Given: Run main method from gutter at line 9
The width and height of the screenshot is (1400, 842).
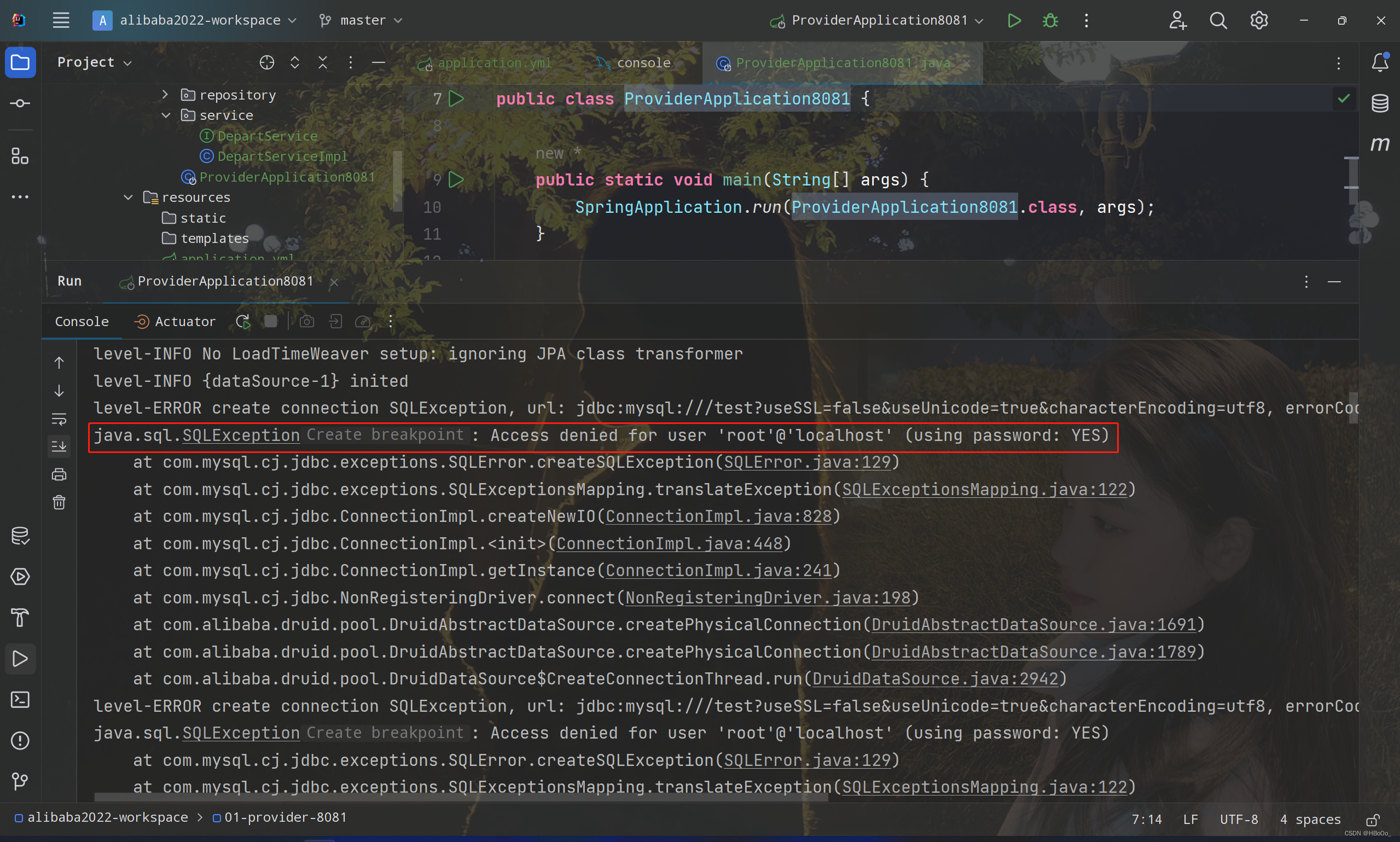Looking at the screenshot, I should pos(456,180).
